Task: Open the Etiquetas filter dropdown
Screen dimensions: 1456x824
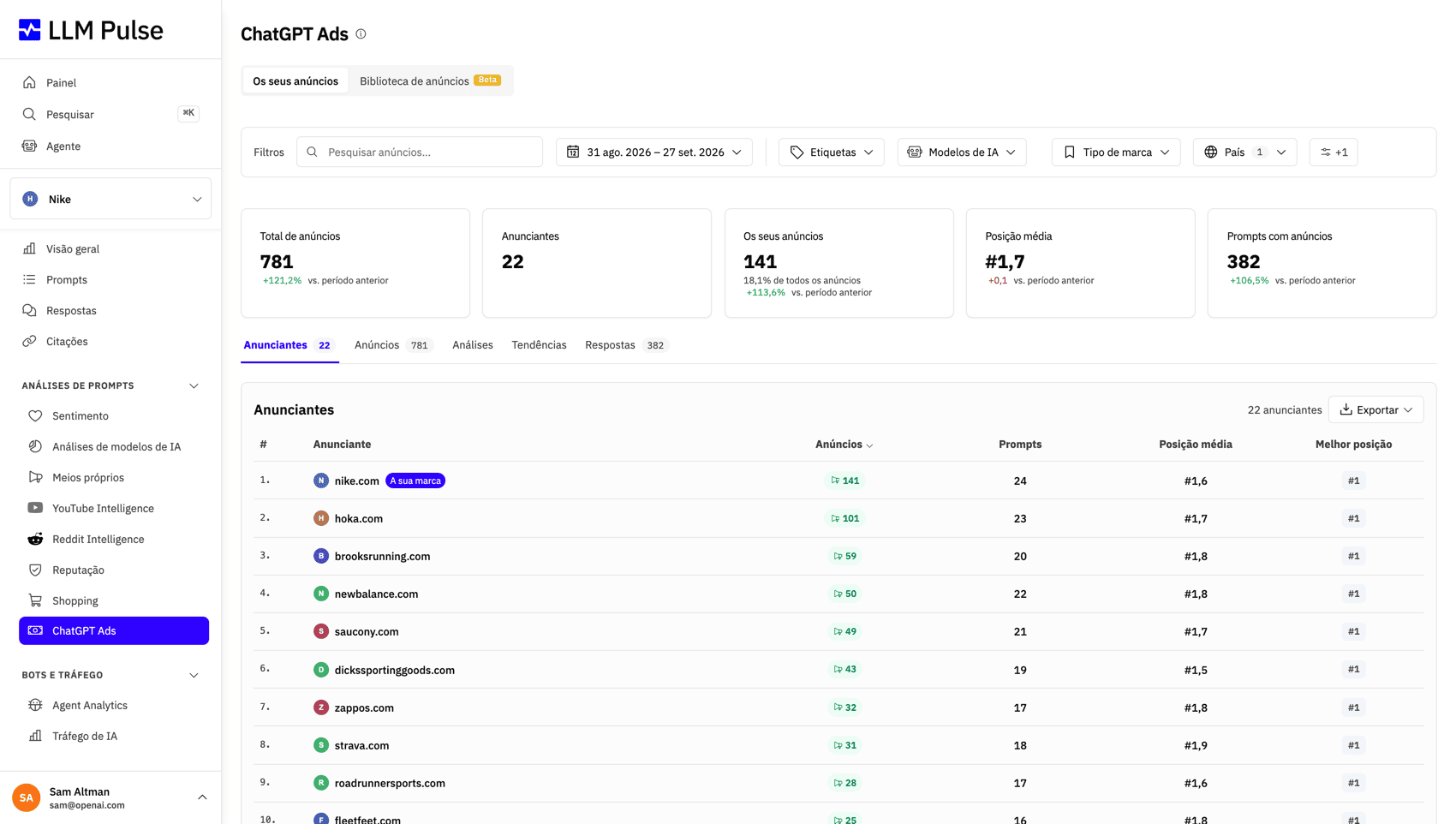Action: pyautogui.click(x=831, y=152)
